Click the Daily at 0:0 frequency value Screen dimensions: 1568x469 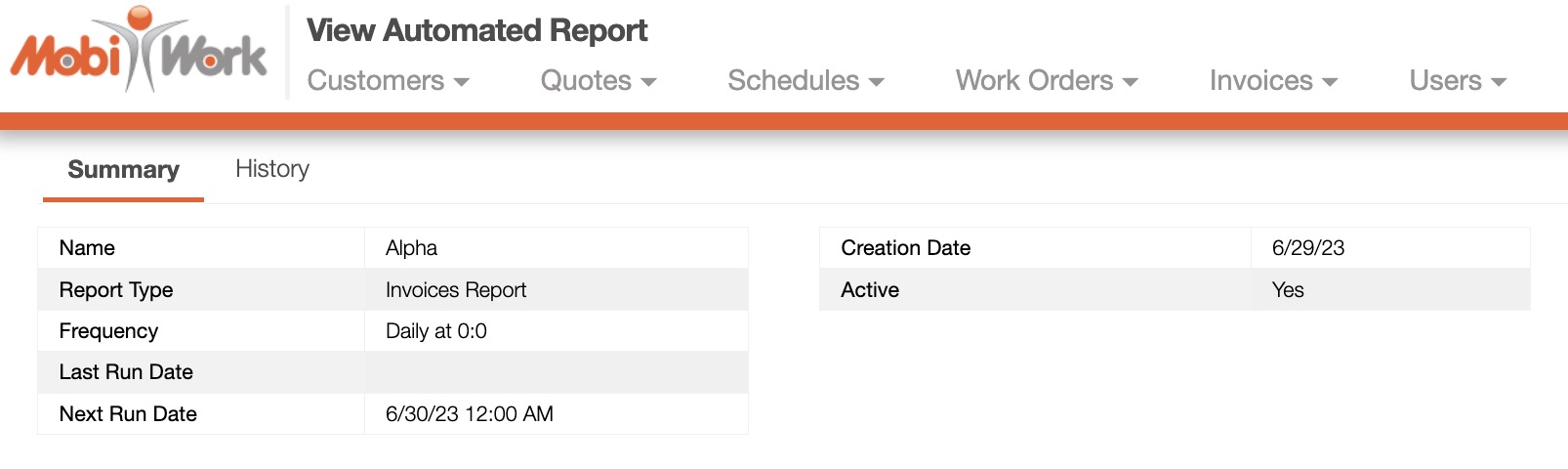[436, 331]
